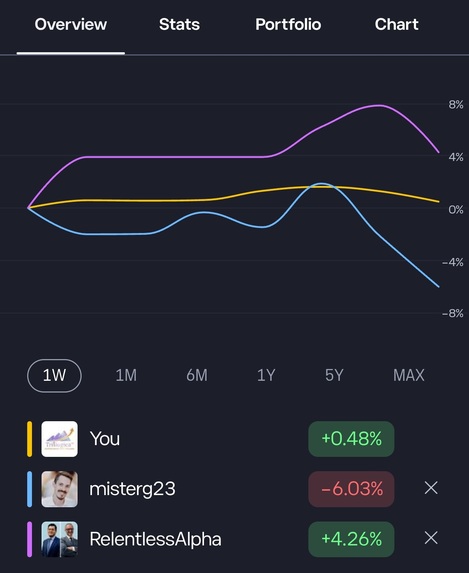Click the blue color bar for misterg23

tap(30, 489)
